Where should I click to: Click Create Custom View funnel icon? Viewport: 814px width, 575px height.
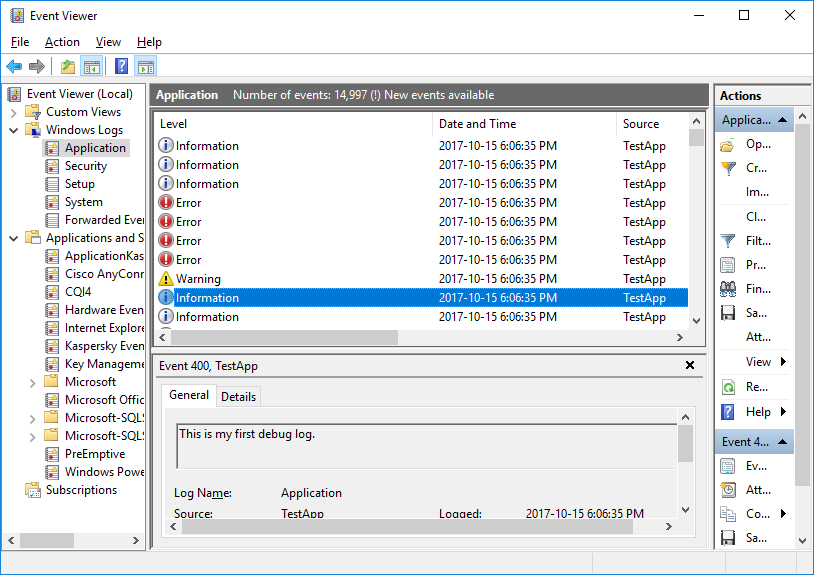pos(728,169)
